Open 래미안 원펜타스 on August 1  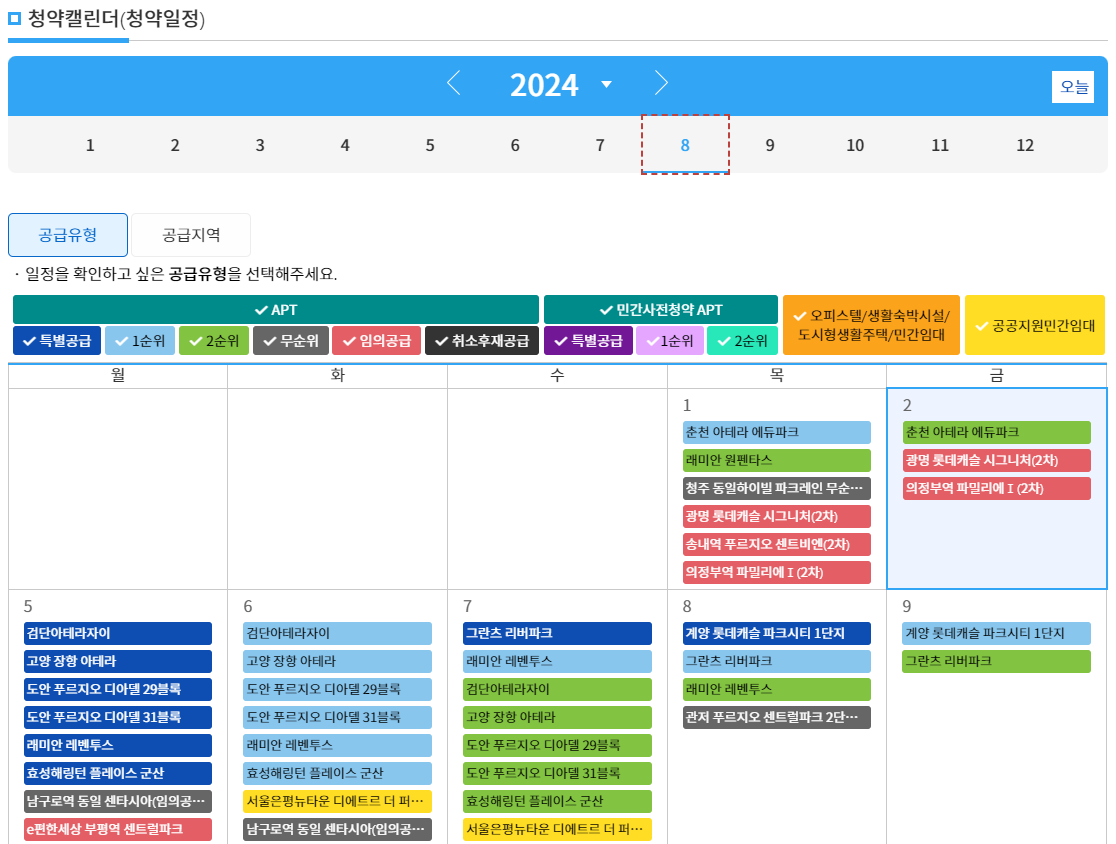click(777, 460)
